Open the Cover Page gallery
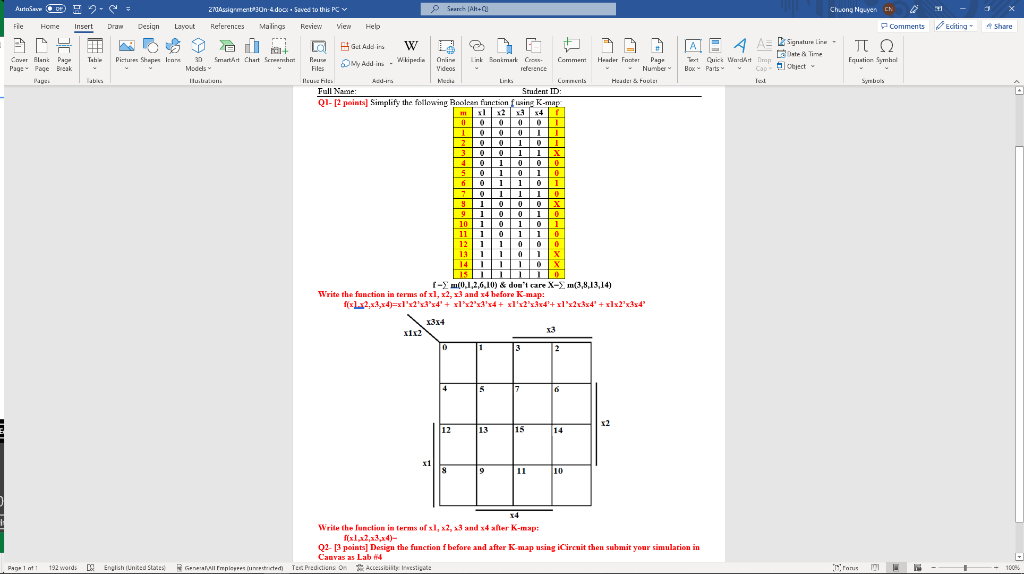1024x574 pixels. 19,55
